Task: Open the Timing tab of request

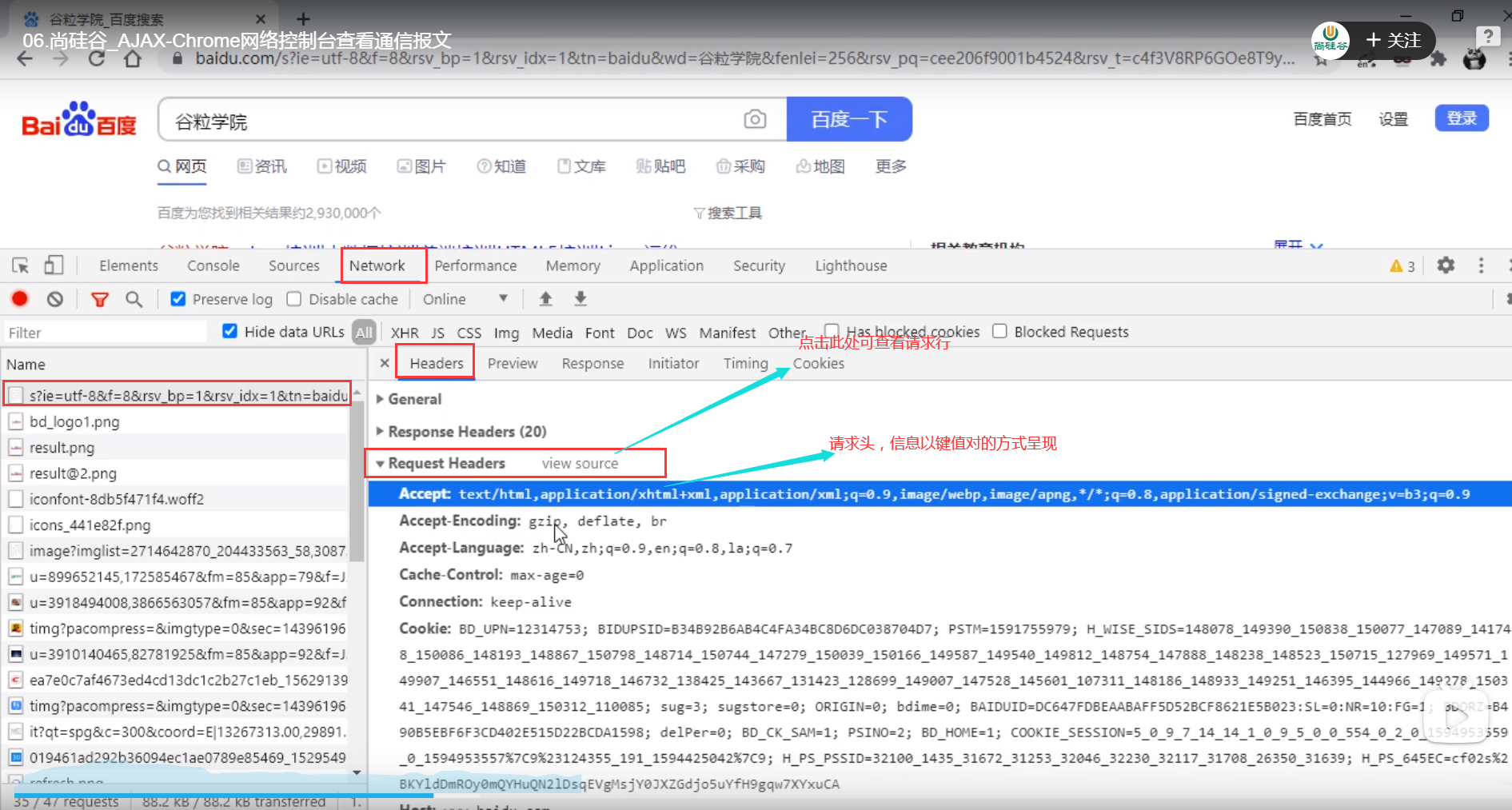Action: (x=746, y=363)
